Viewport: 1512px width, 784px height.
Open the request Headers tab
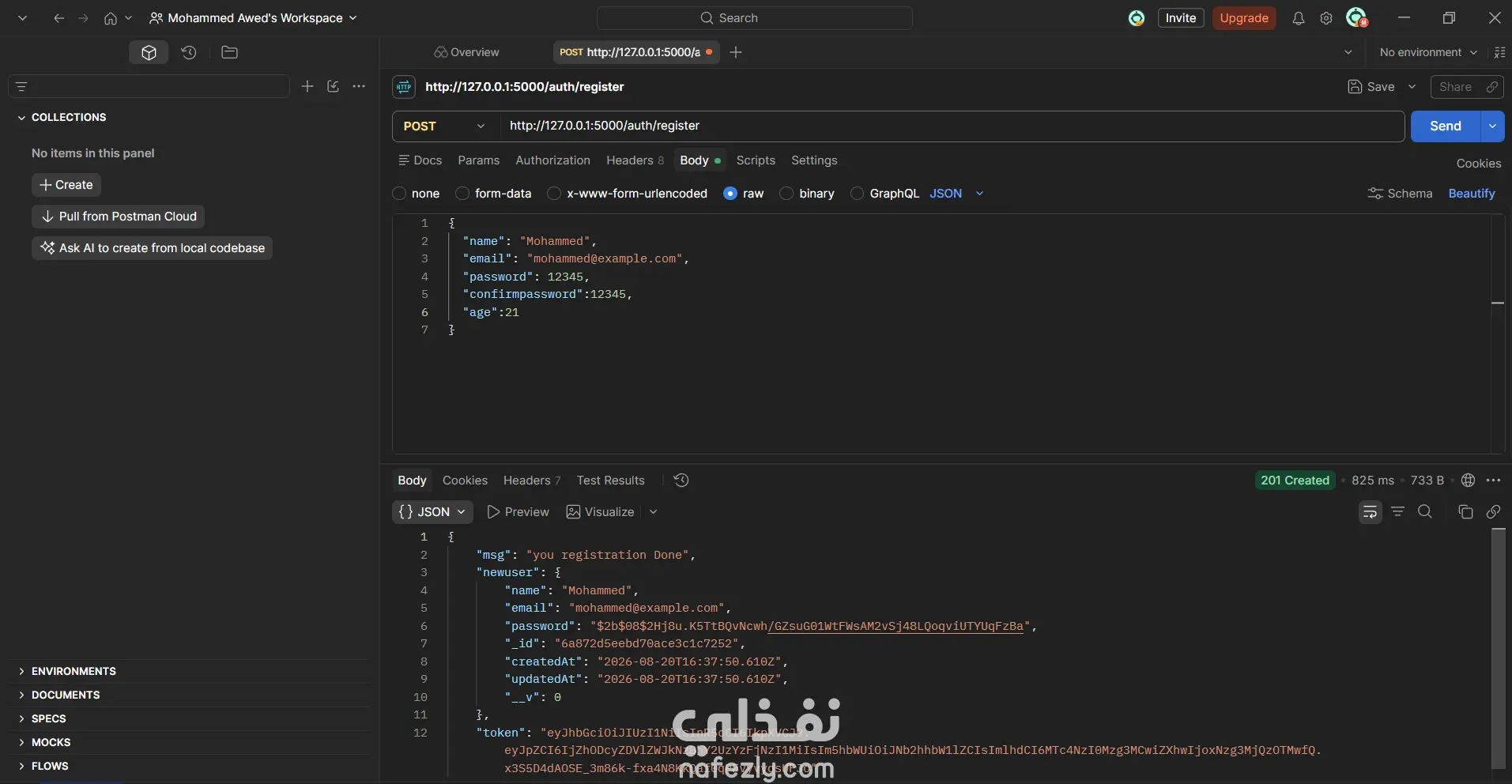click(635, 160)
